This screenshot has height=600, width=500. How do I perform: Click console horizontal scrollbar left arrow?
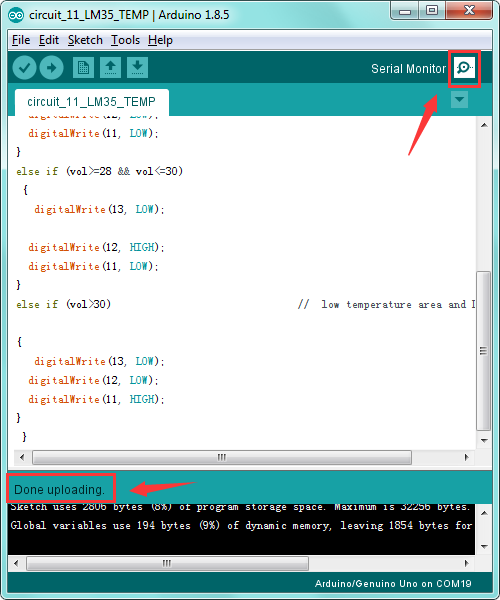[16, 563]
